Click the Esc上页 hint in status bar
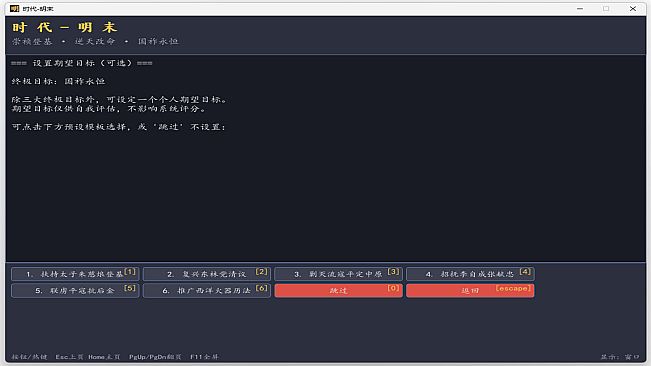 (69, 357)
